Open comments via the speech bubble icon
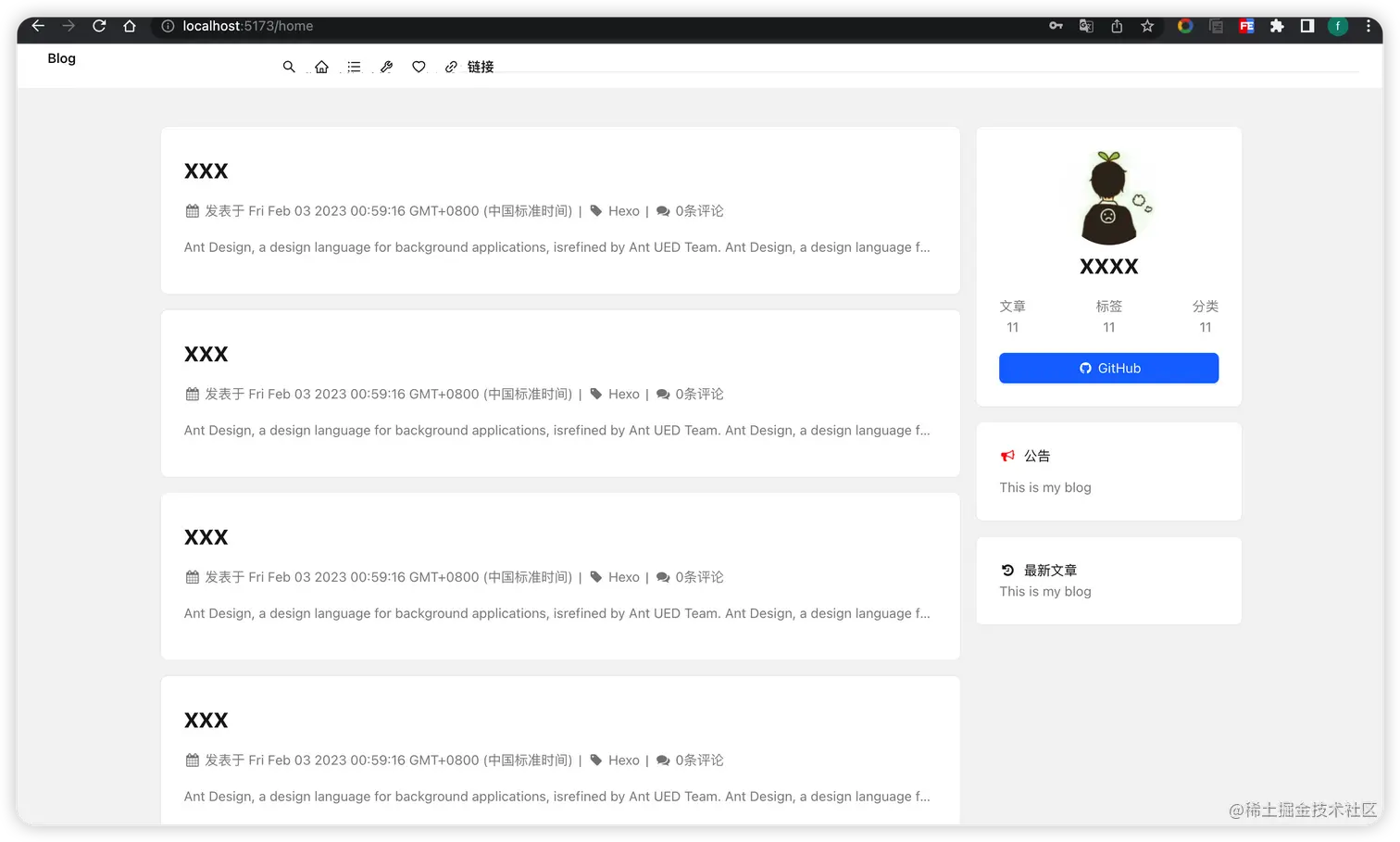 pos(663,210)
